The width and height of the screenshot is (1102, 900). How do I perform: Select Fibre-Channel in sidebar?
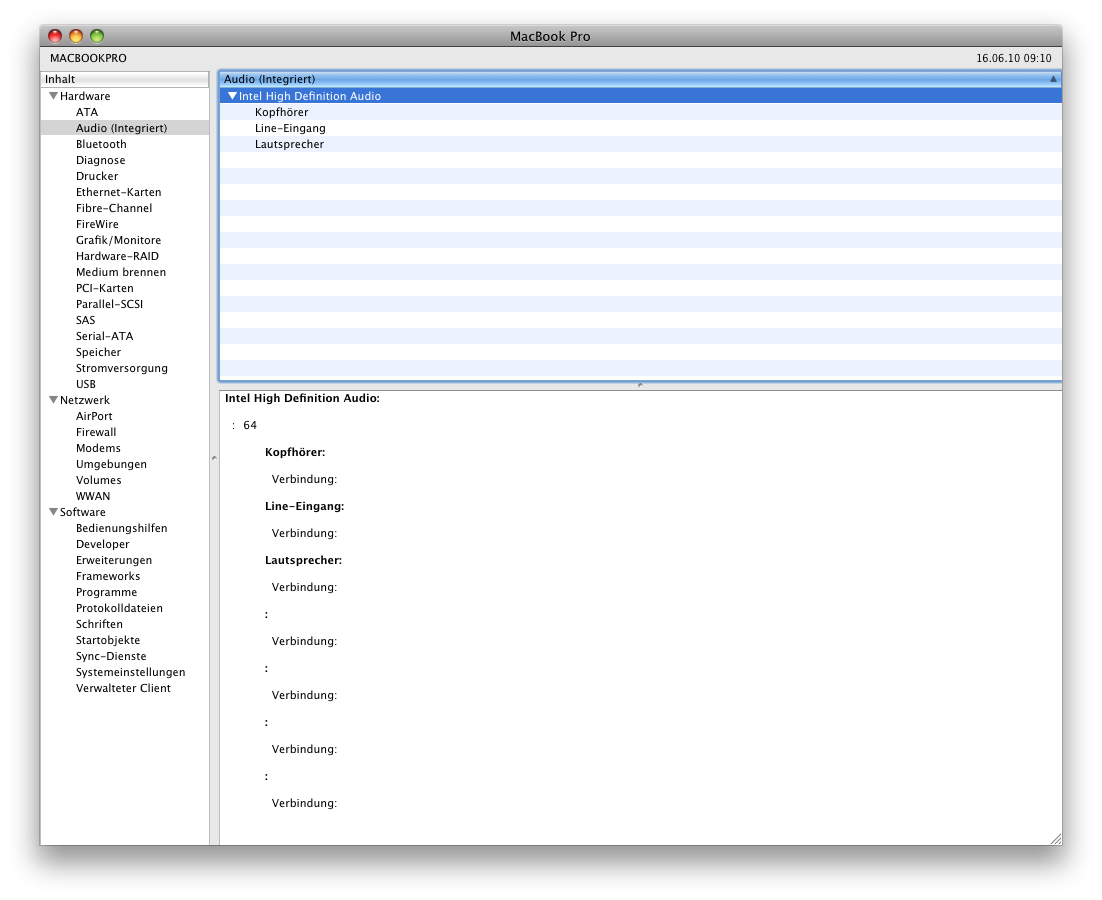(114, 208)
